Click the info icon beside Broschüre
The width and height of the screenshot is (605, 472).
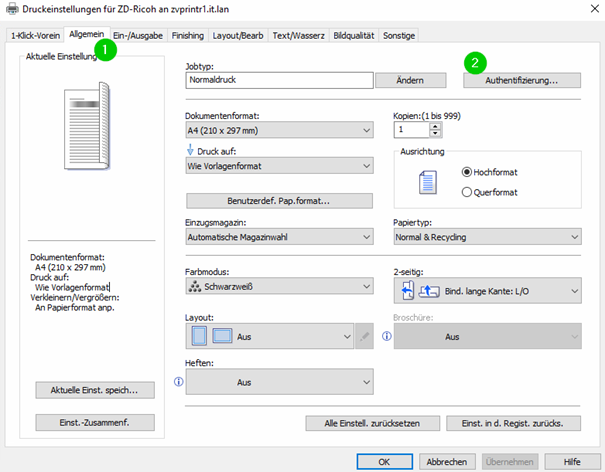(387, 336)
